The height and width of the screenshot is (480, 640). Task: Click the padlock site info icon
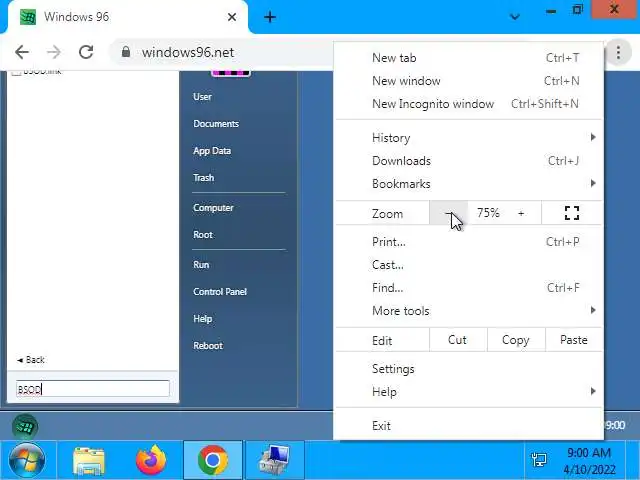coord(126,52)
